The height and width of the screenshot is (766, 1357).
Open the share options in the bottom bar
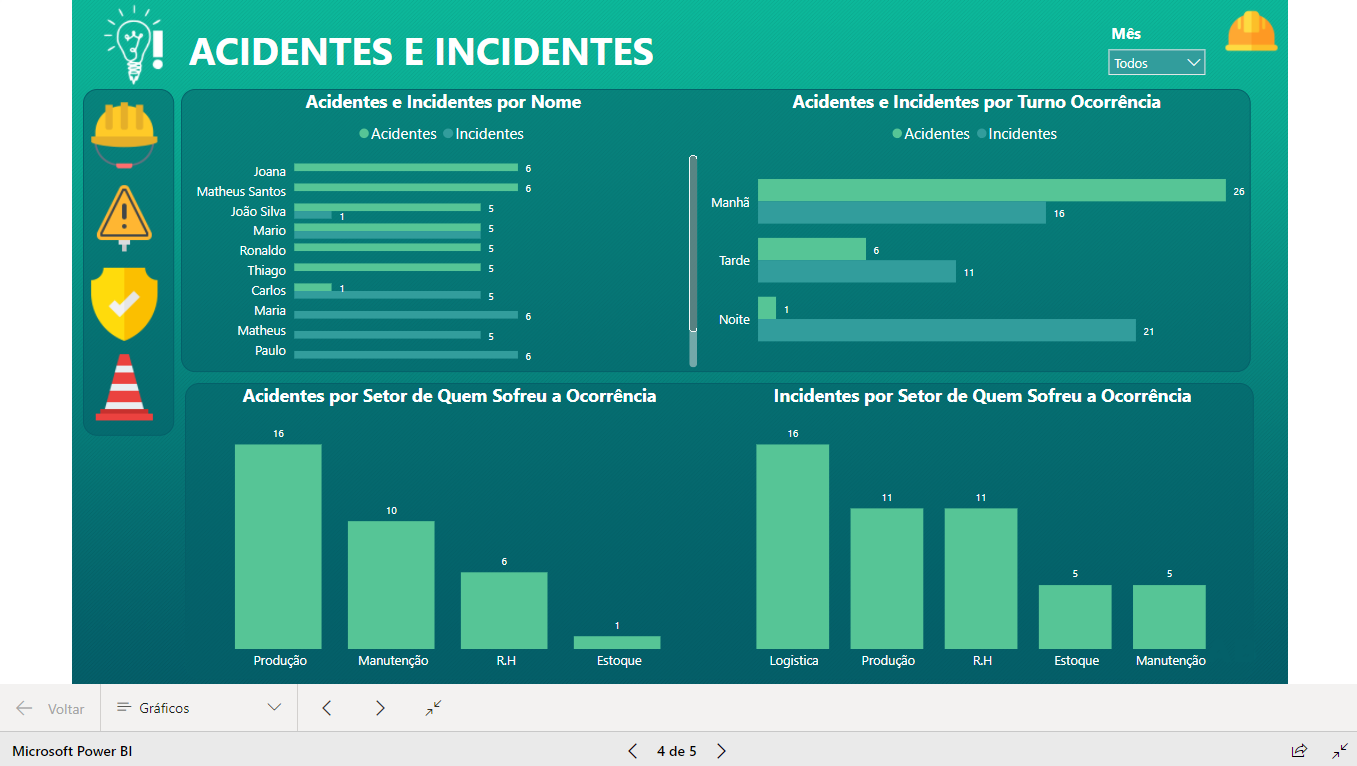pyautogui.click(x=1299, y=751)
